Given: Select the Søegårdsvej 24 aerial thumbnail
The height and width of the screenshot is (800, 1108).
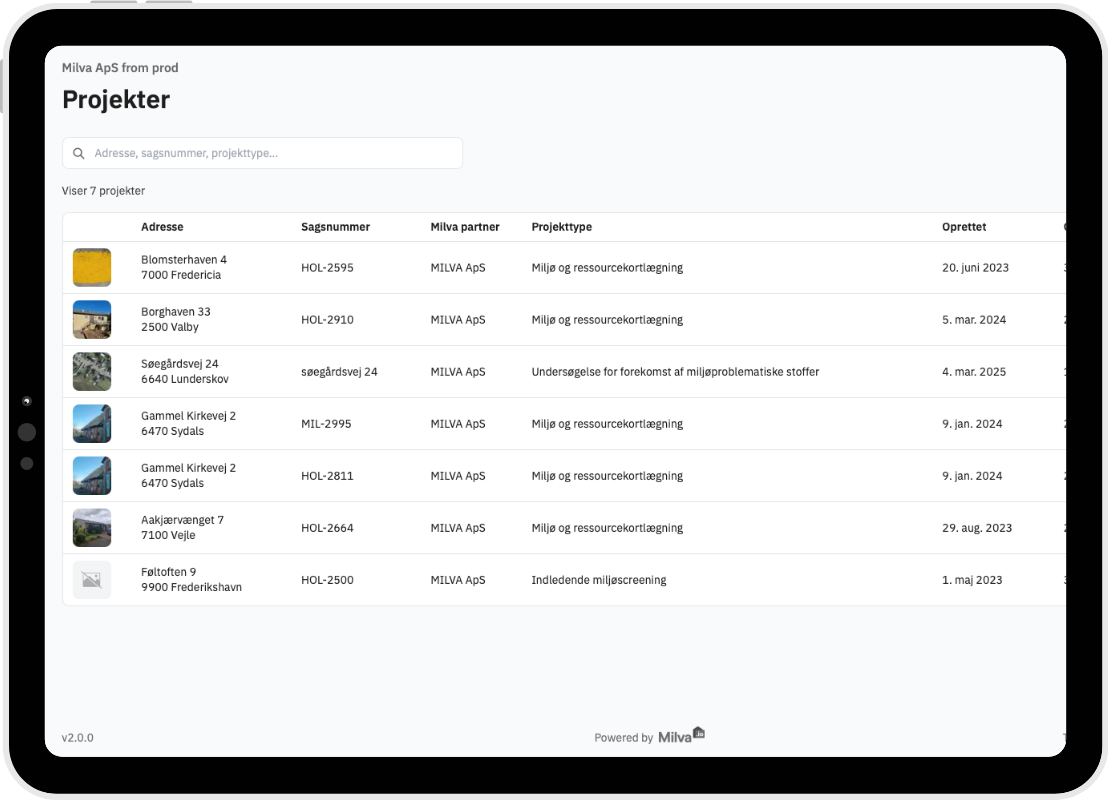Looking at the screenshot, I should [92, 372].
